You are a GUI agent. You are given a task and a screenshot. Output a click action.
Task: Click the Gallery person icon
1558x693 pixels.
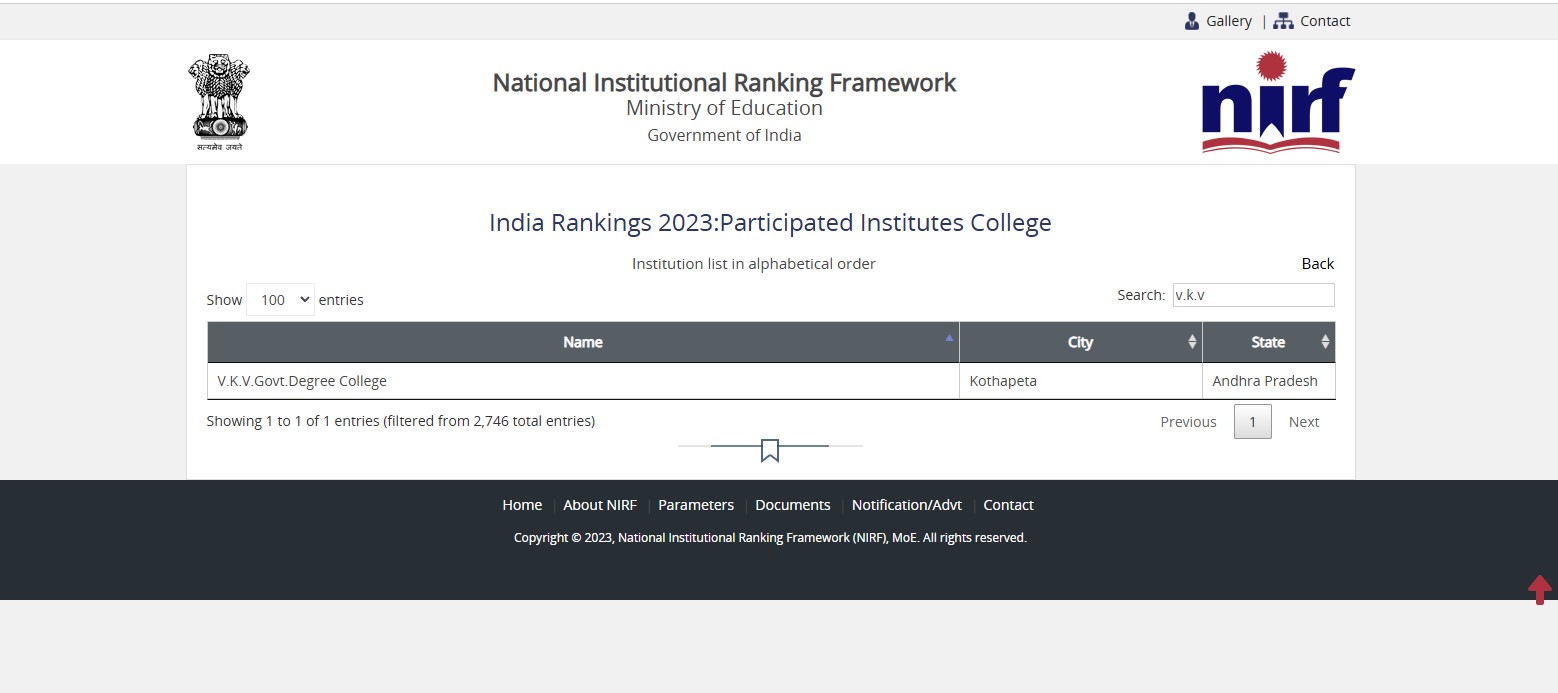click(1192, 21)
